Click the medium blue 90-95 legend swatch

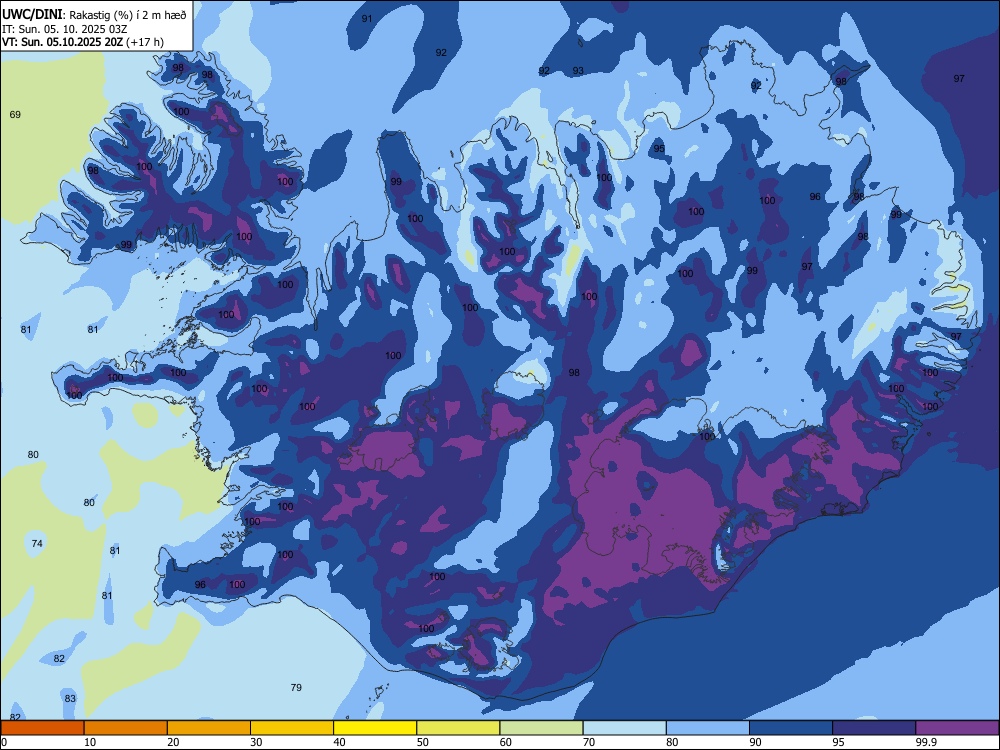pos(791,728)
